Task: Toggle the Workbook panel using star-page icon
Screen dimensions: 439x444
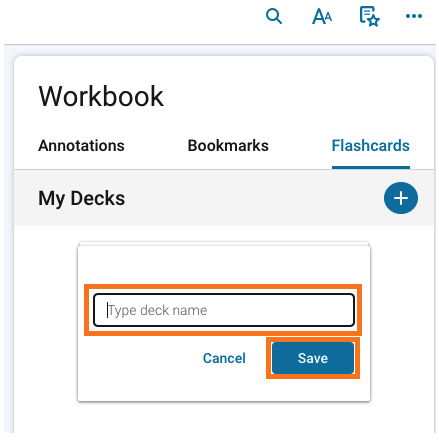Action: [369, 16]
